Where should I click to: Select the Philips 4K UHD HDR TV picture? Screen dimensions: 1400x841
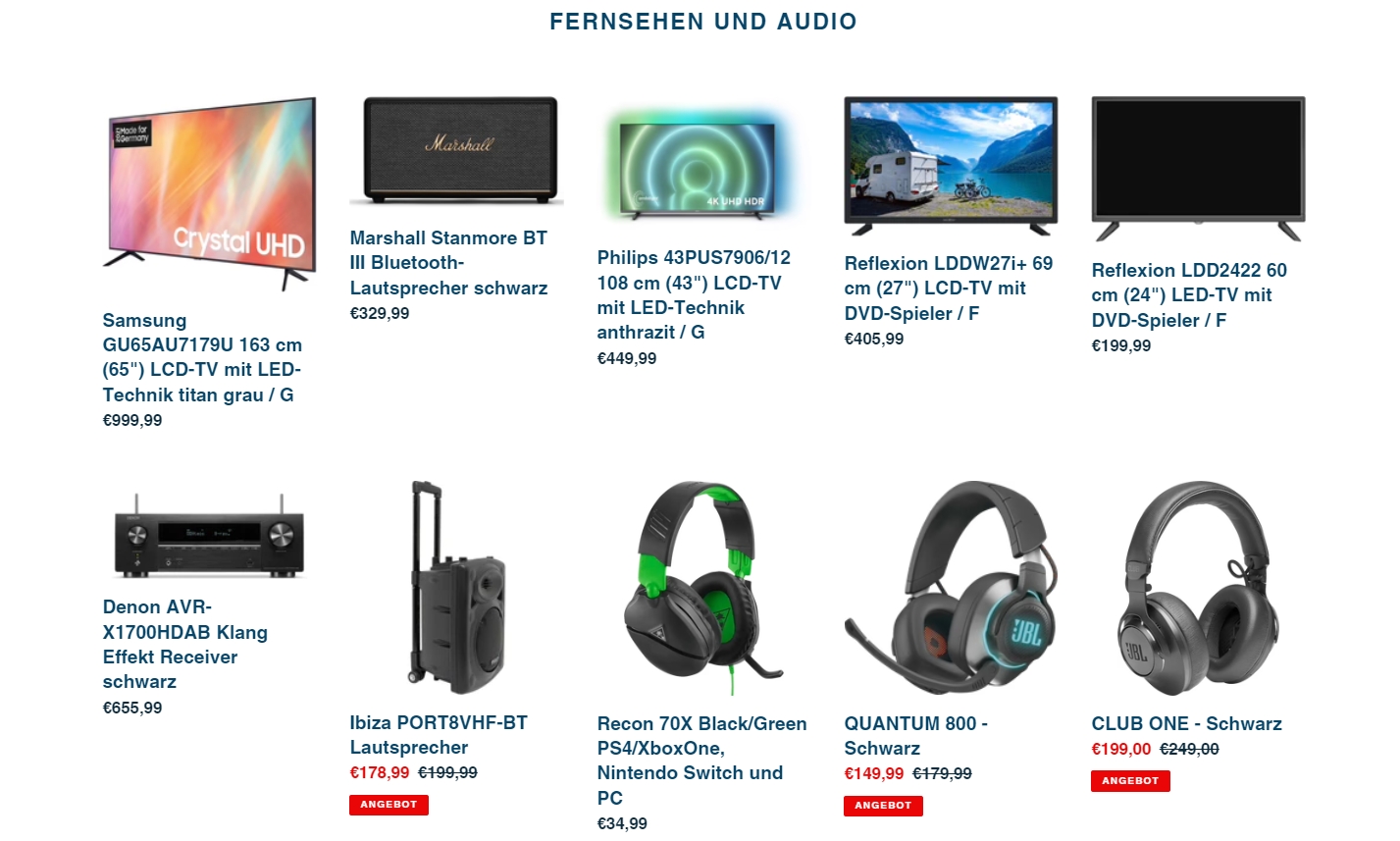tap(704, 164)
